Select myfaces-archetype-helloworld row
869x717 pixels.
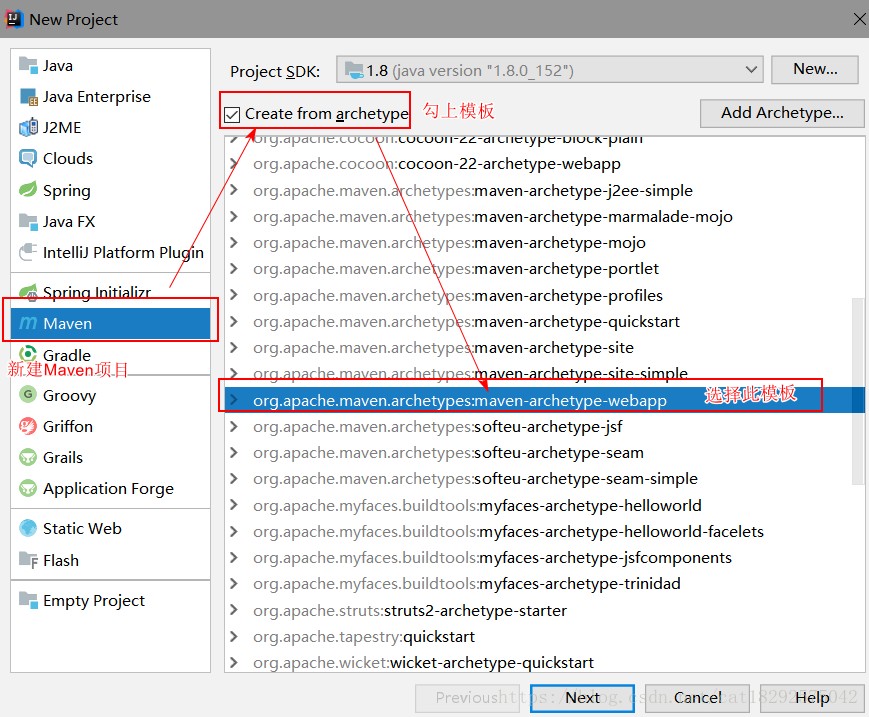tap(544, 505)
